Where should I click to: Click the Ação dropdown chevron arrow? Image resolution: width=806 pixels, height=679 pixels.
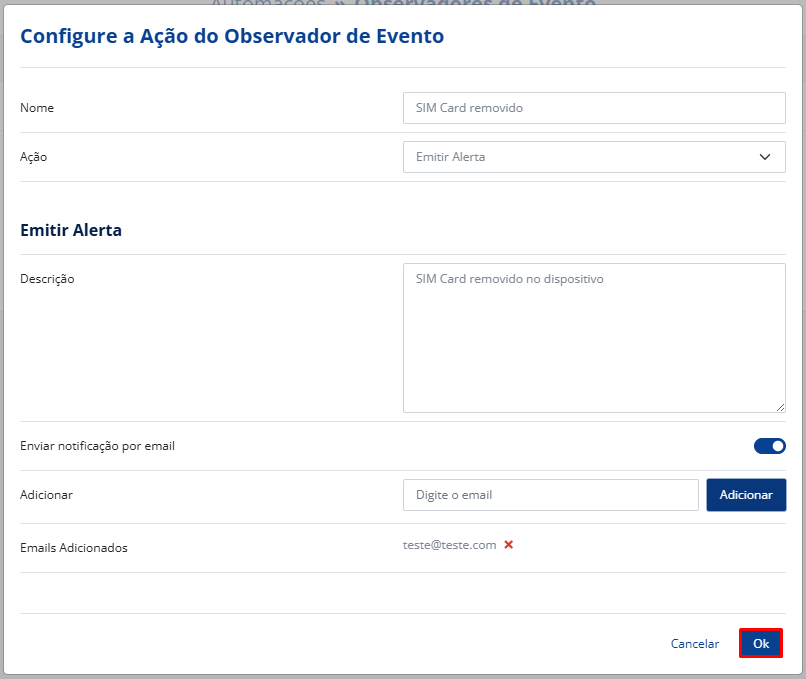pyautogui.click(x=765, y=157)
